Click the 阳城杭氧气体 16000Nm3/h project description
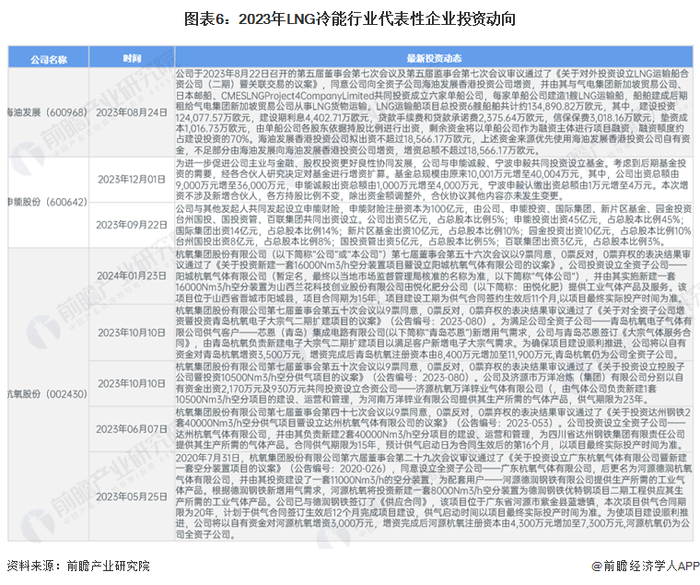 (433, 276)
